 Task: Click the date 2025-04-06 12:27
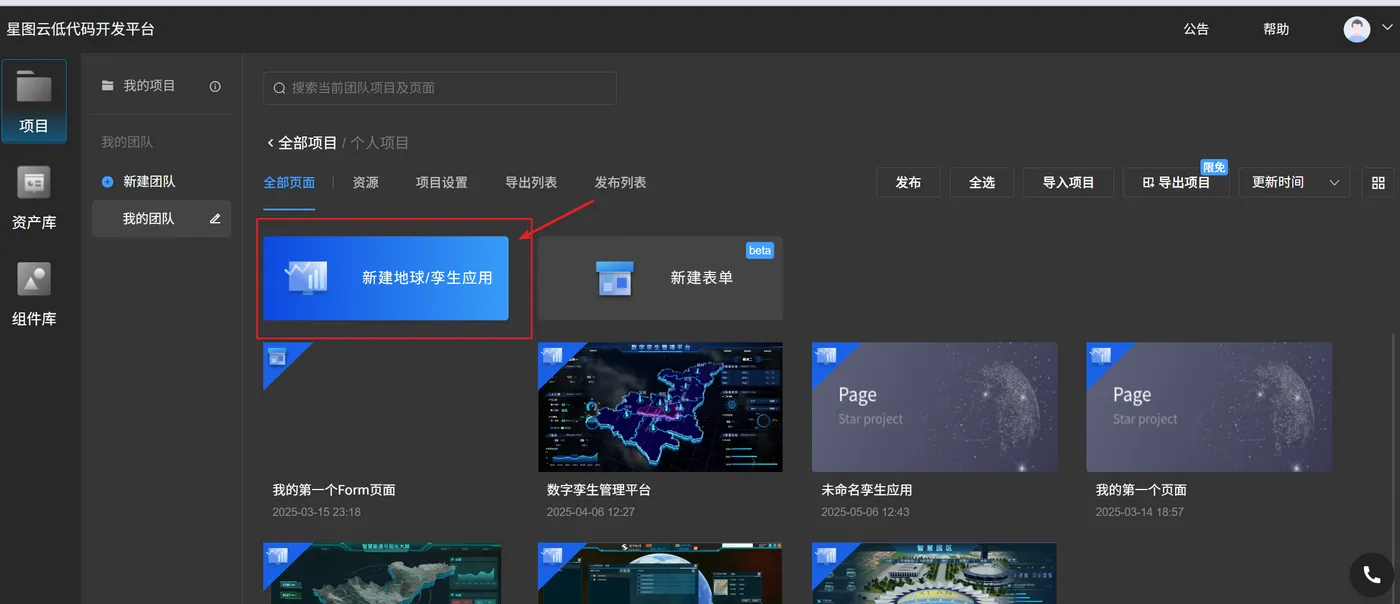tap(591, 512)
